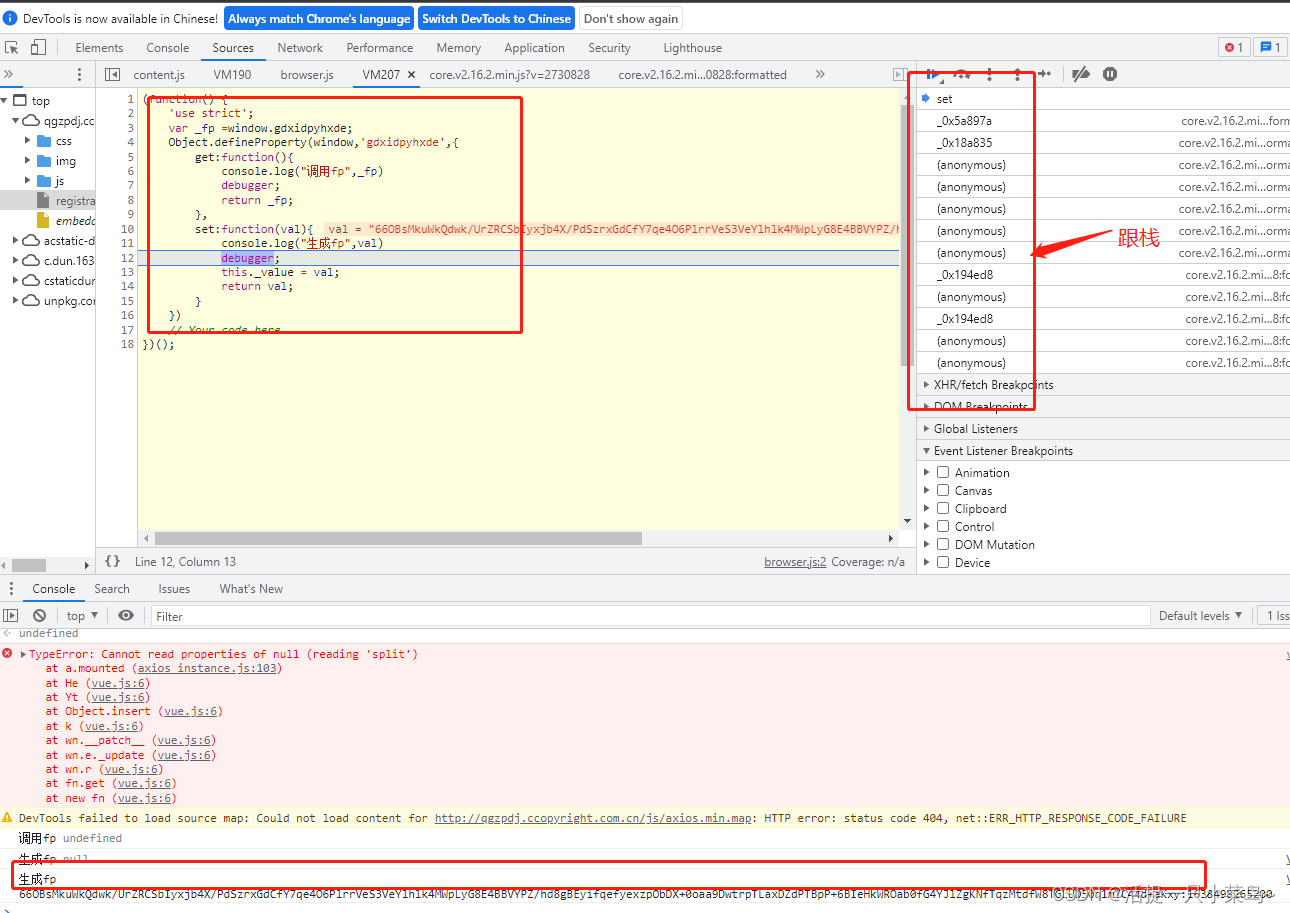This screenshot has width=1290, height=913.
Task: Resume script execution in debugger
Action: [x=932, y=74]
